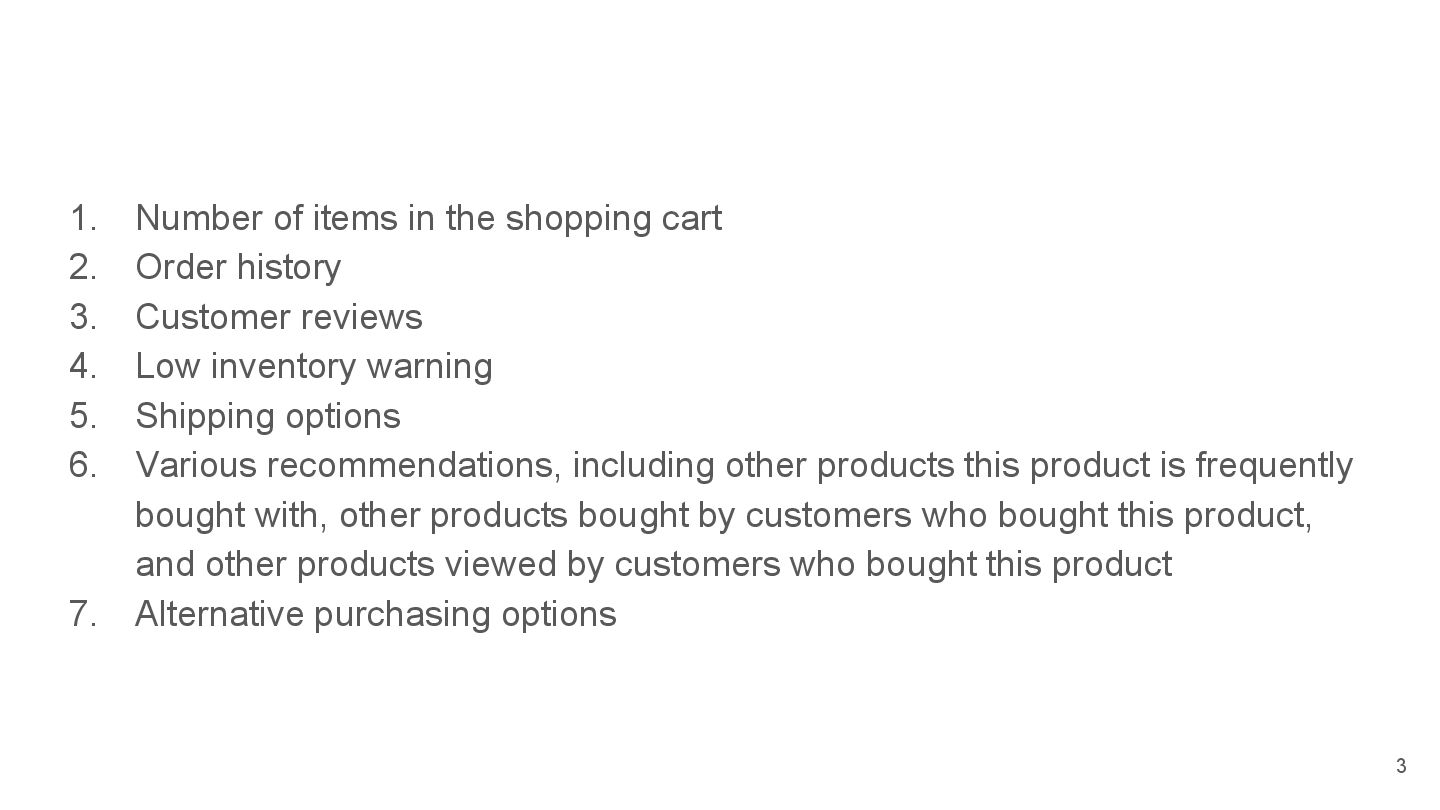Click the list number '3.'
Viewport: 1440px width, 810px height.
84,317
